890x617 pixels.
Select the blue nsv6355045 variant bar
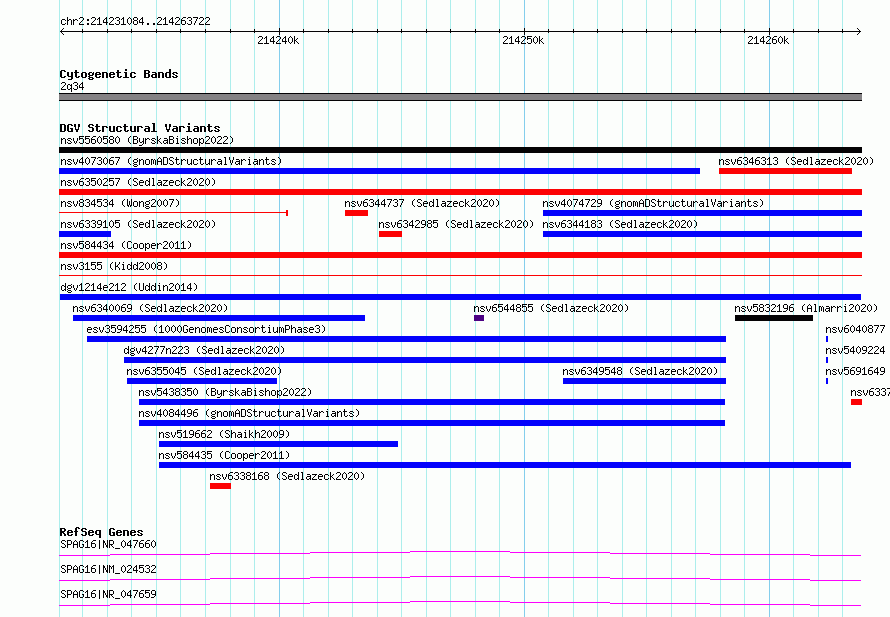point(201,381)
